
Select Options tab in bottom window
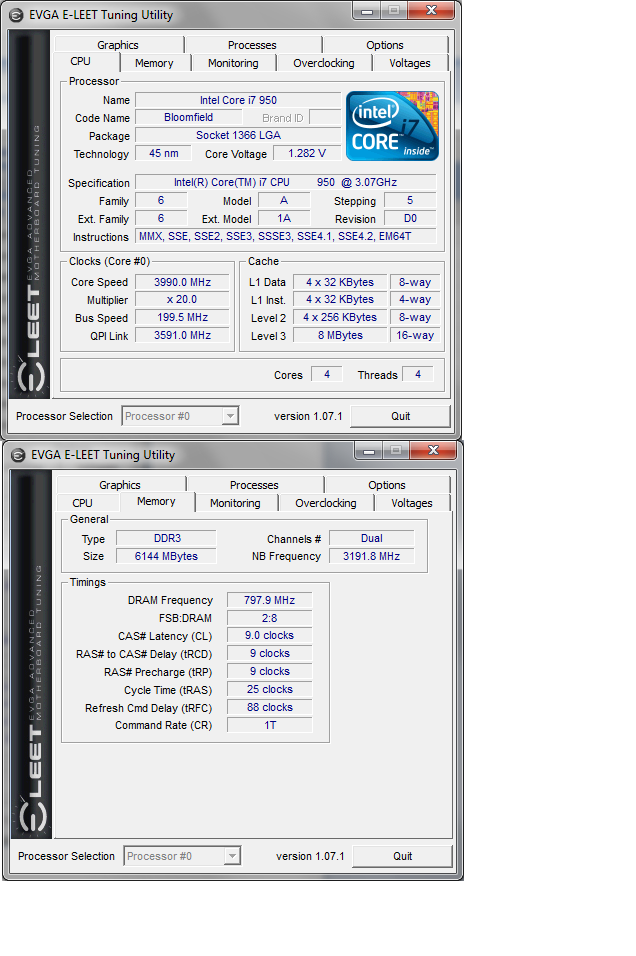point(387,485)
